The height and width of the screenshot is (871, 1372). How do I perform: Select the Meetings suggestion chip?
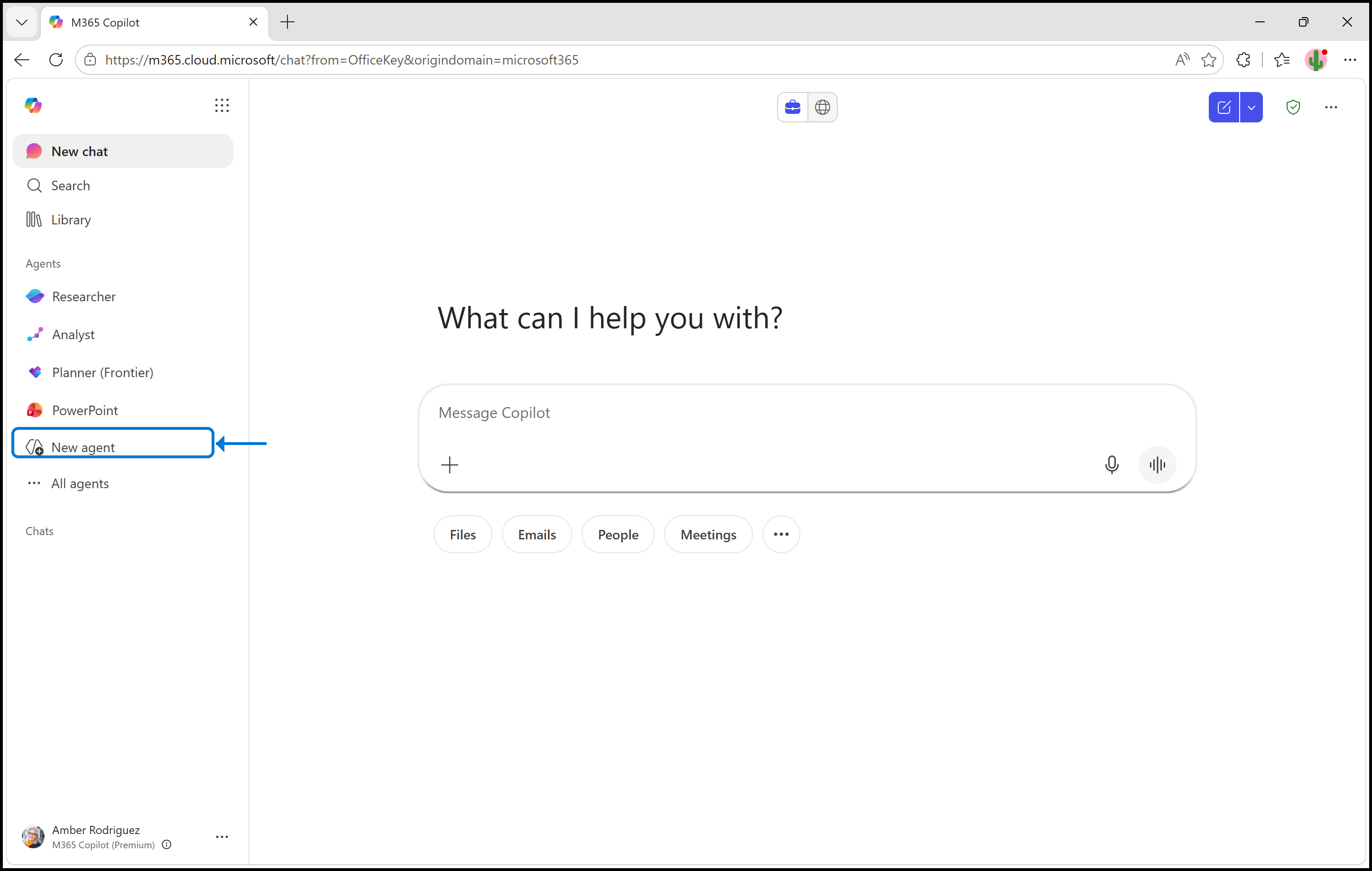pos(708,534)
